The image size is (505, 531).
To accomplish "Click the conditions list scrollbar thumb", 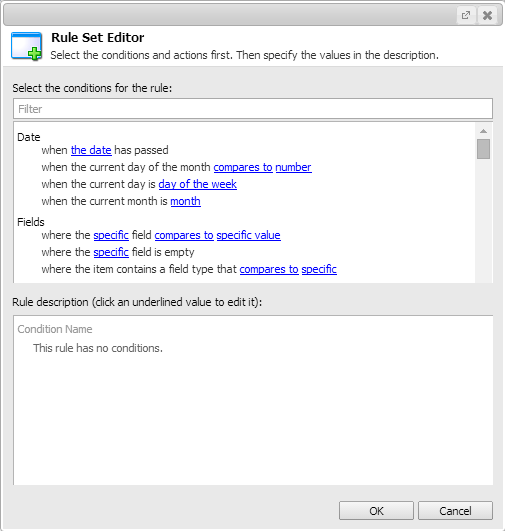I will (x=483, y=149).
